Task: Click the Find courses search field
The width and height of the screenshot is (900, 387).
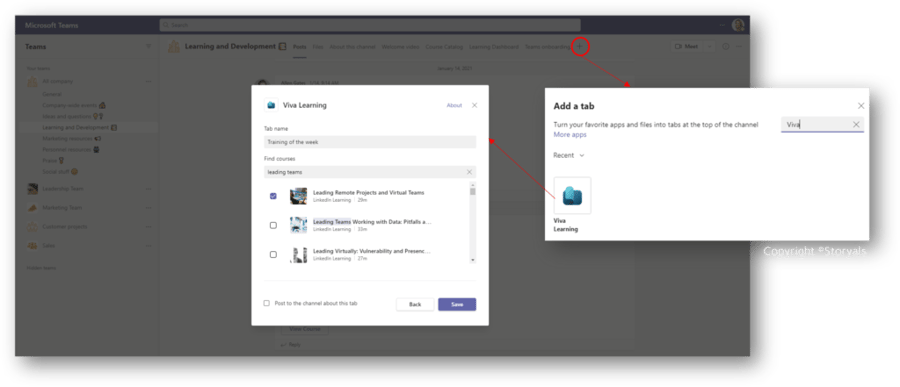Action: (x=370, y=172)
